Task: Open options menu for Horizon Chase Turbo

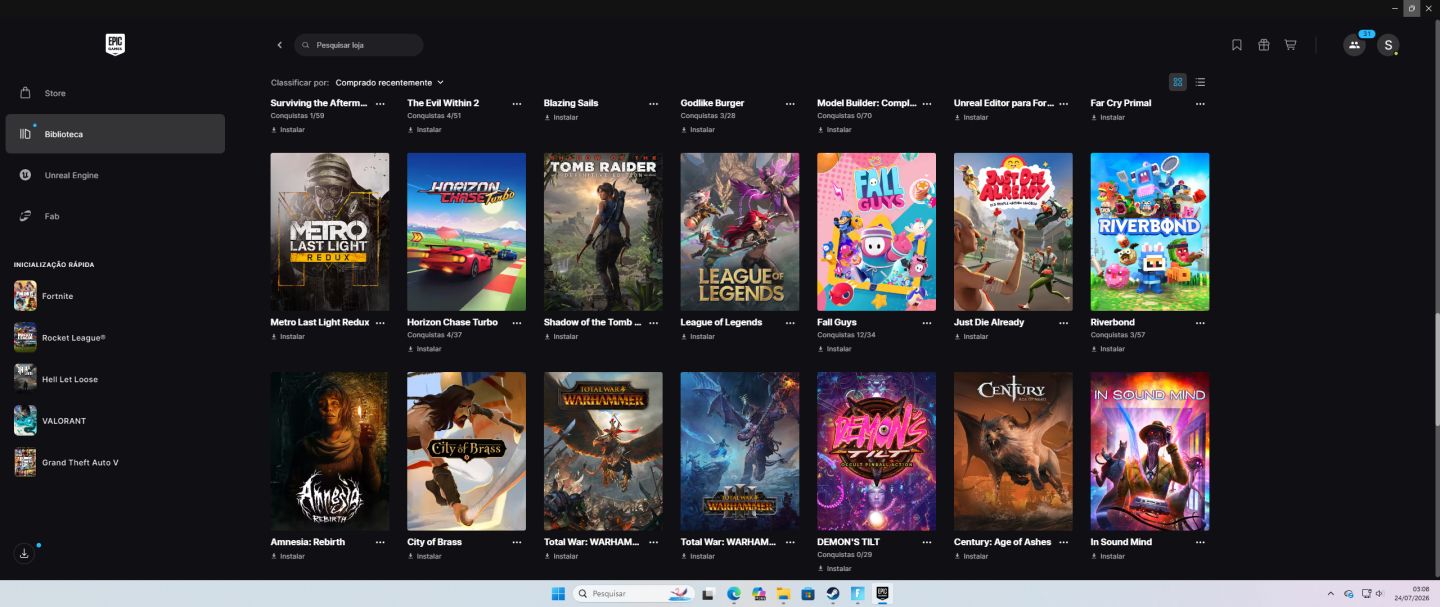Action: click(x=517, y=323)
